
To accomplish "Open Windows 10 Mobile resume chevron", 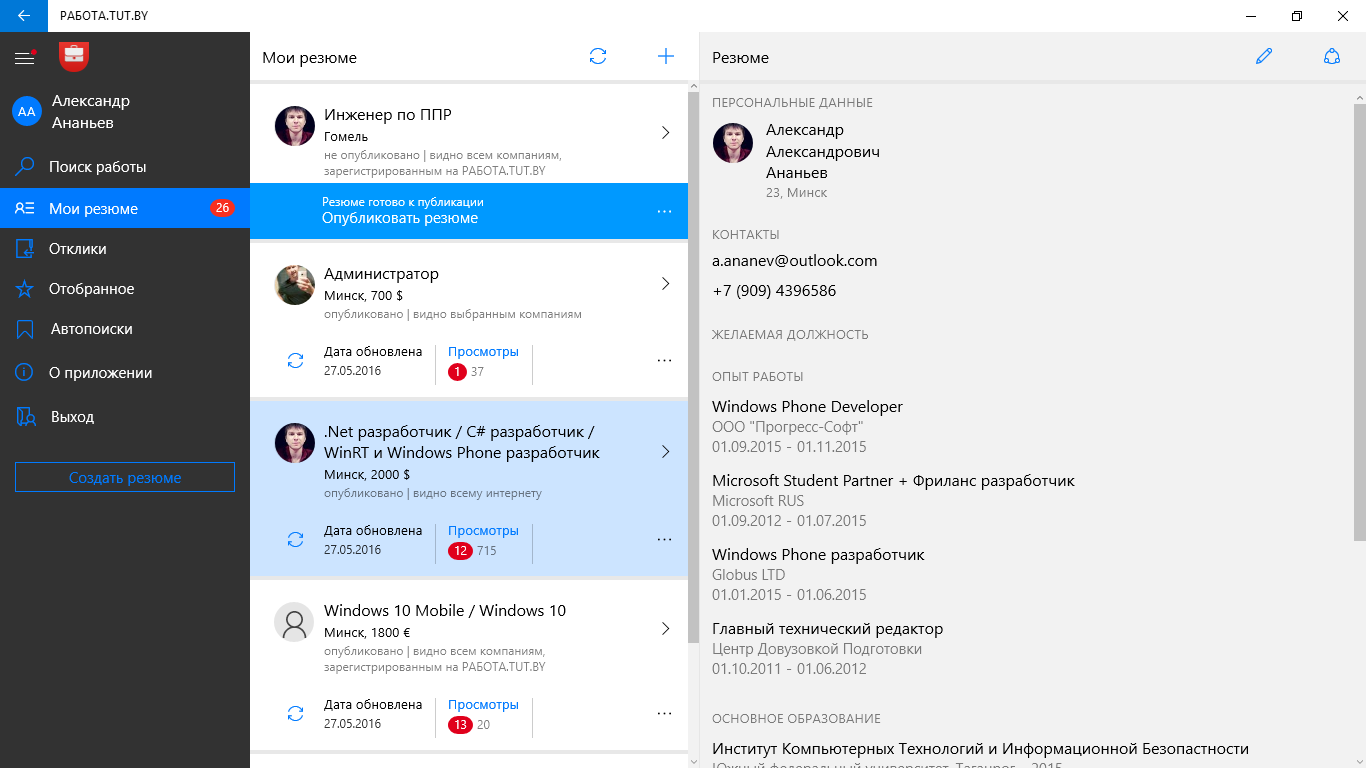I will 666,629.
